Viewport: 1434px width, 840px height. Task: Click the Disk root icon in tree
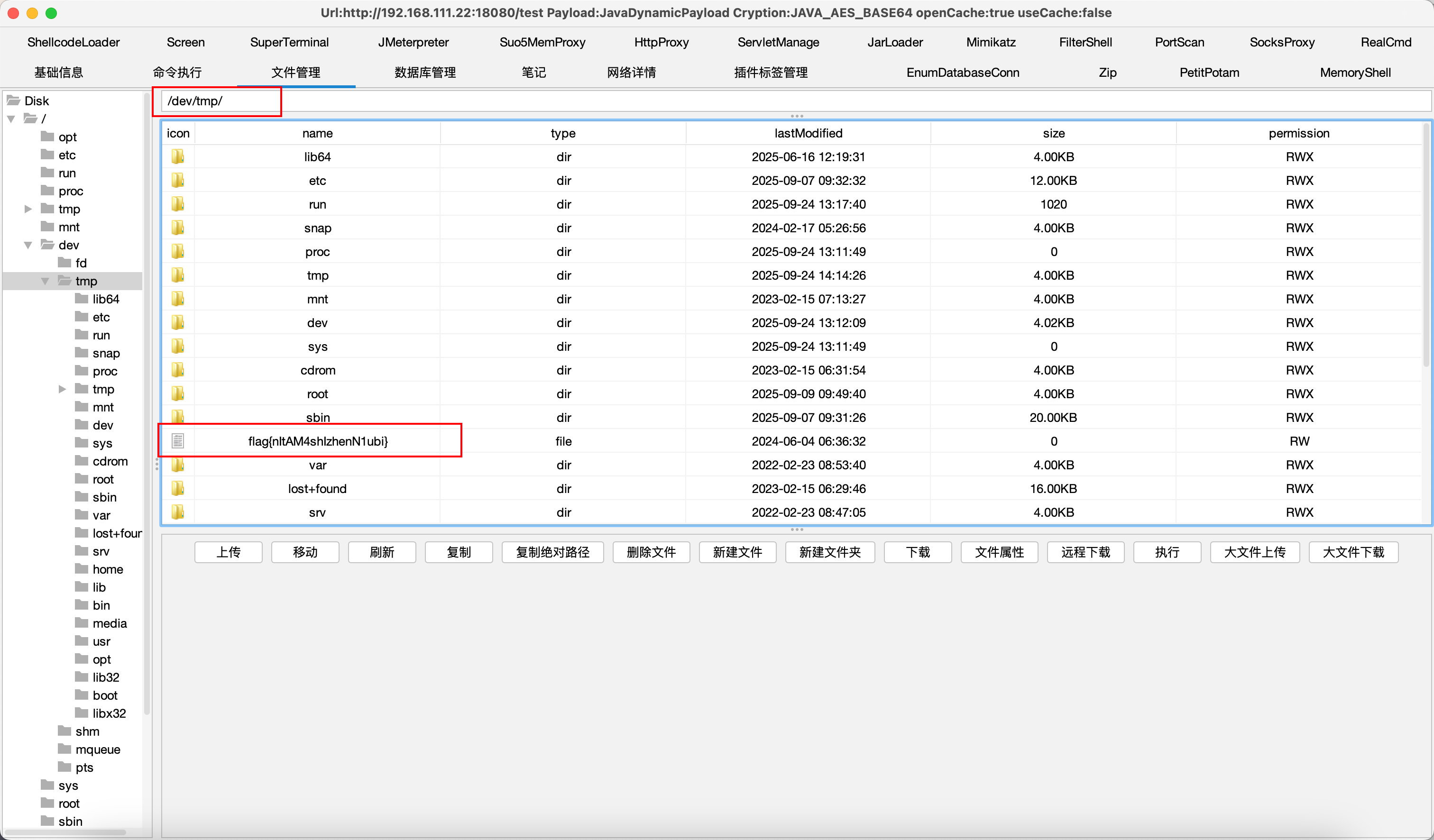14,100
